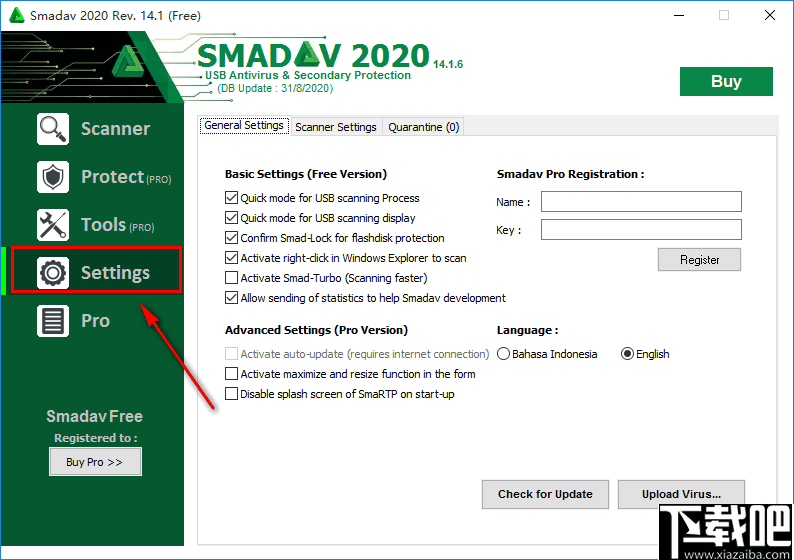Viewport: 794px width, 560px height.
Task: Minimize the Smadav window
Action: pyautogui.click(x=679, y=15)
